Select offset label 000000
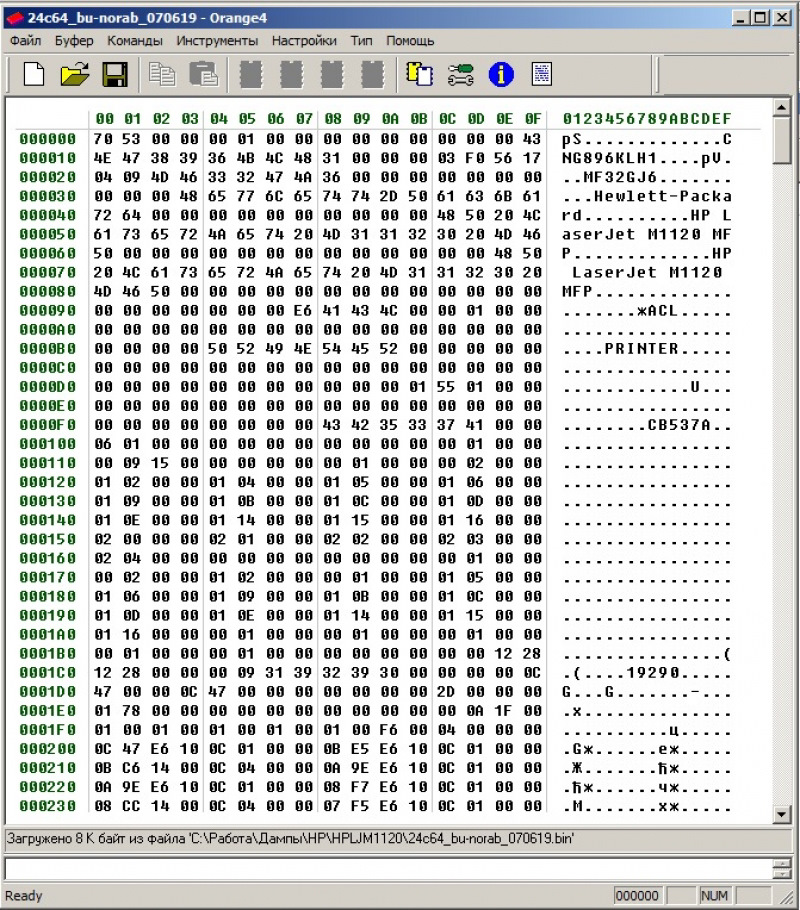Screen dimensions: 800x910 click(48, 139)
